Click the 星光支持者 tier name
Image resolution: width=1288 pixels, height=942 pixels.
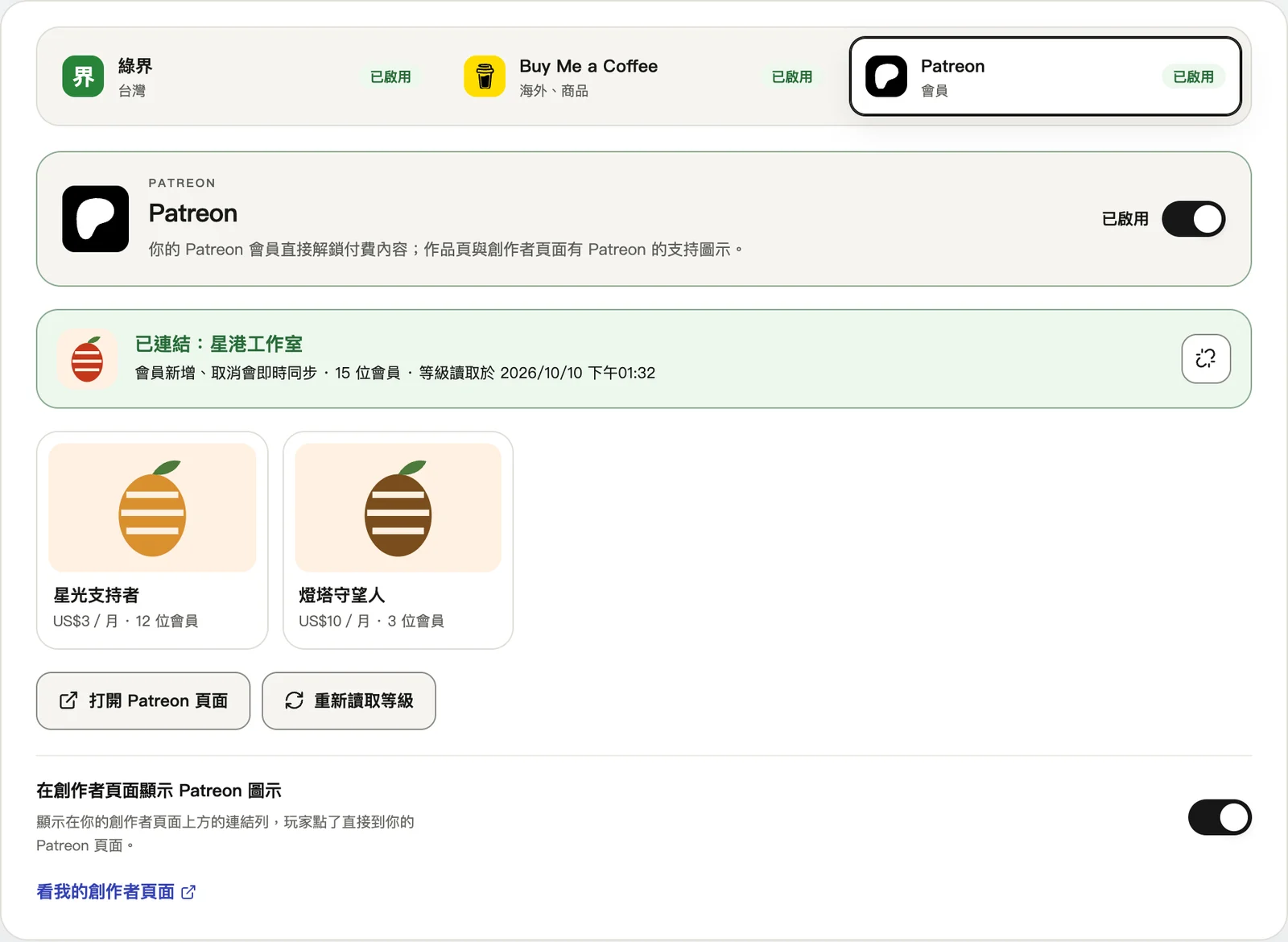click(96, 595)
